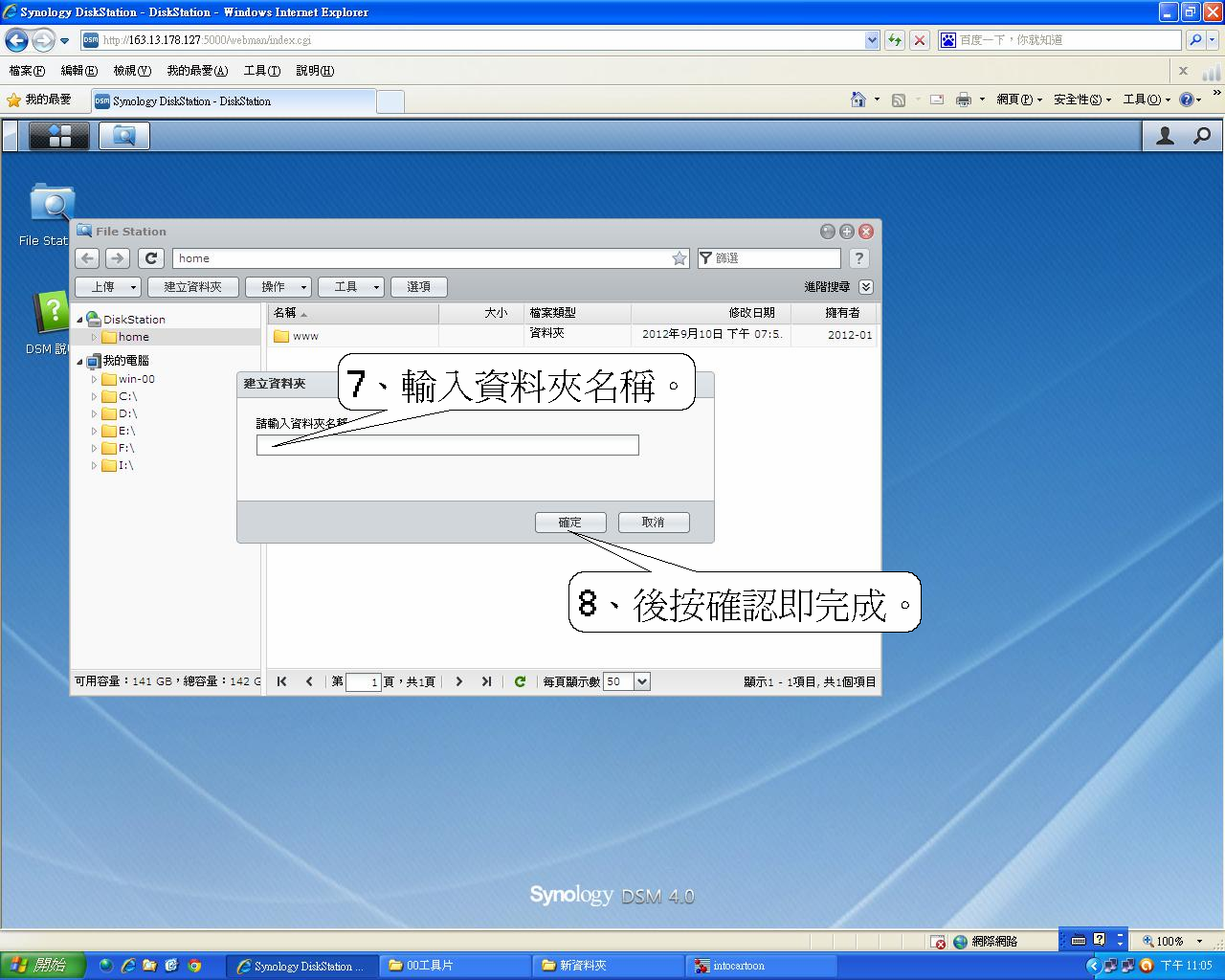Screen dimensions: 1225x980
Task: Click 選項 button in File Station
Action: coord(419,287)
